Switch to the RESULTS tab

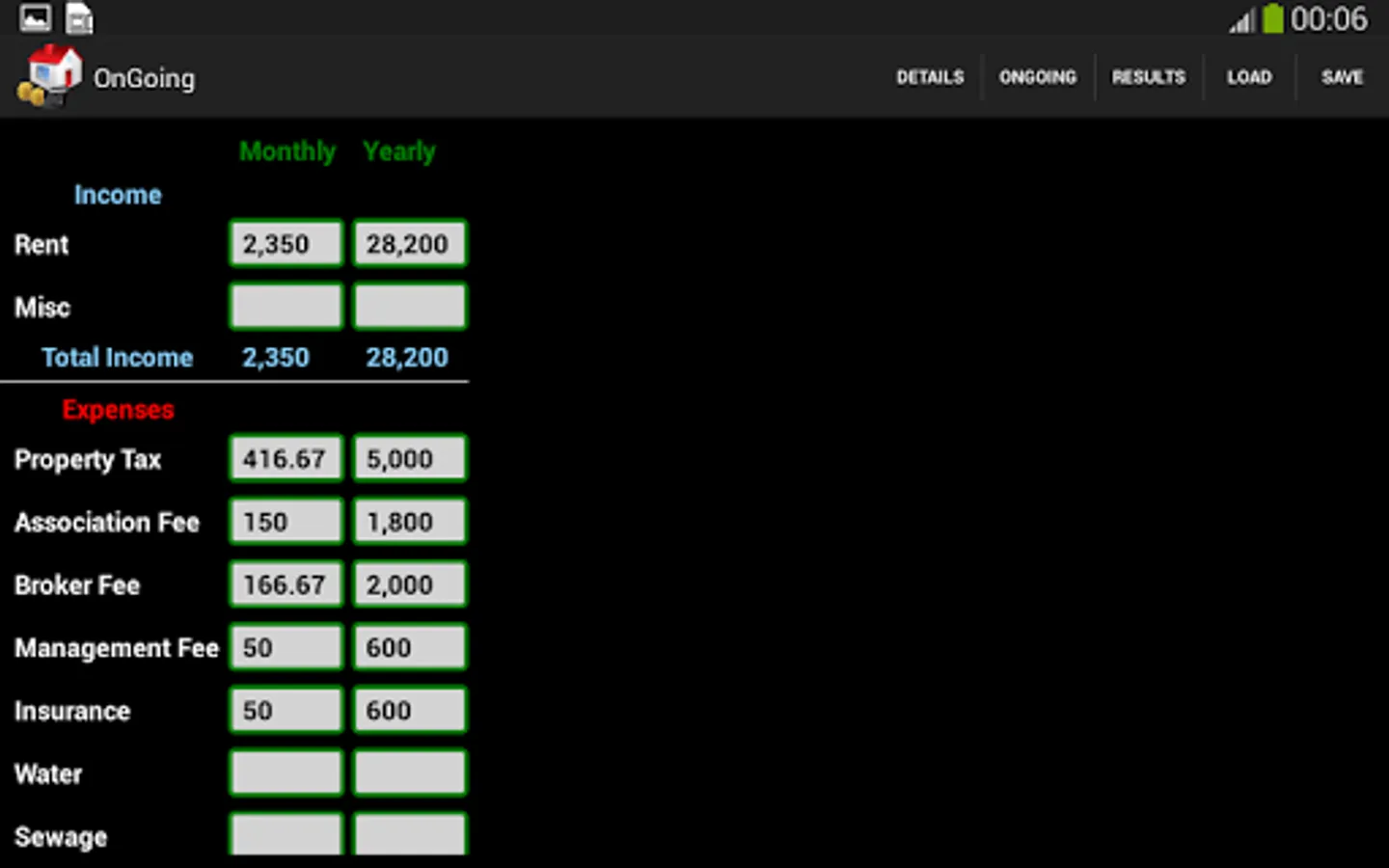click(1148, 77)
